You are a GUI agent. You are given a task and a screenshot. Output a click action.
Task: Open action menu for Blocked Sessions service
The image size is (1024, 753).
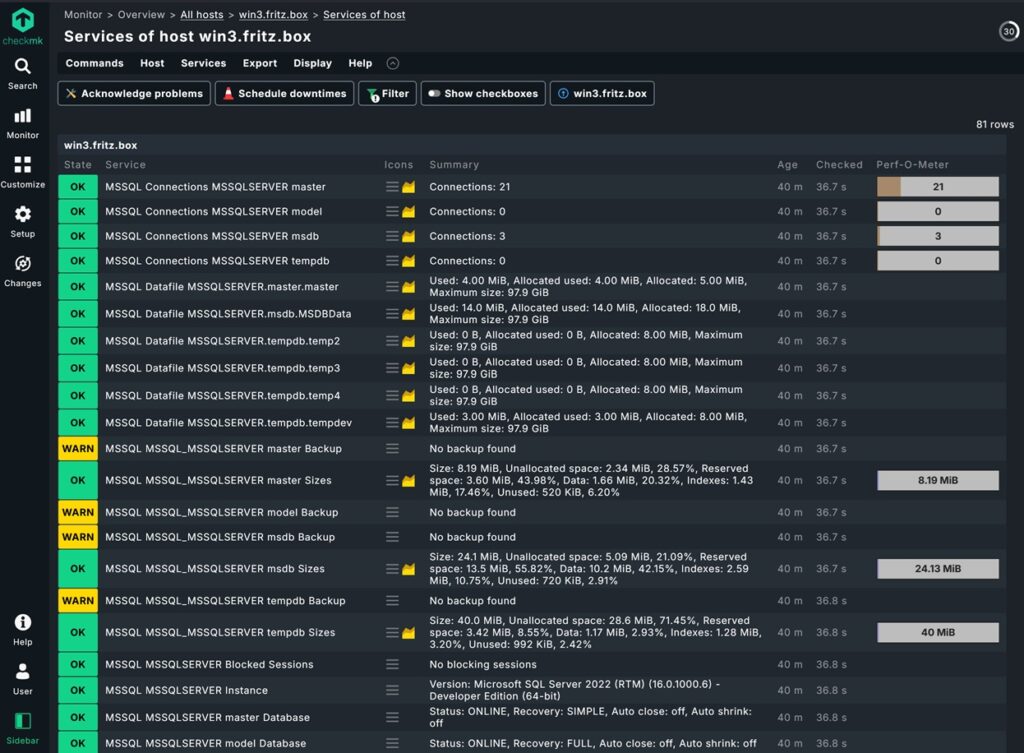click(x=392, y=664)
